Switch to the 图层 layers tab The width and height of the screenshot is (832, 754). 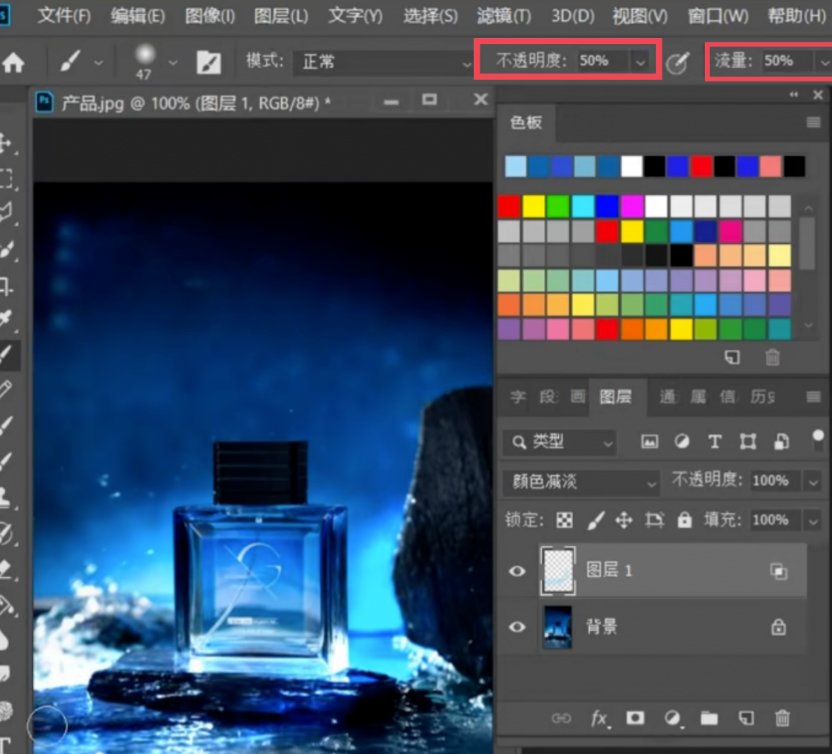[x=616, y=397]
